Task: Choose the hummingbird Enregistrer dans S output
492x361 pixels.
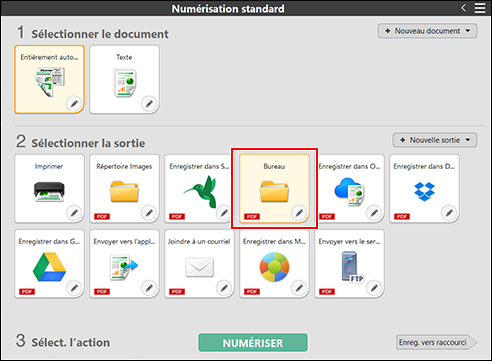Action: point(199,189)
